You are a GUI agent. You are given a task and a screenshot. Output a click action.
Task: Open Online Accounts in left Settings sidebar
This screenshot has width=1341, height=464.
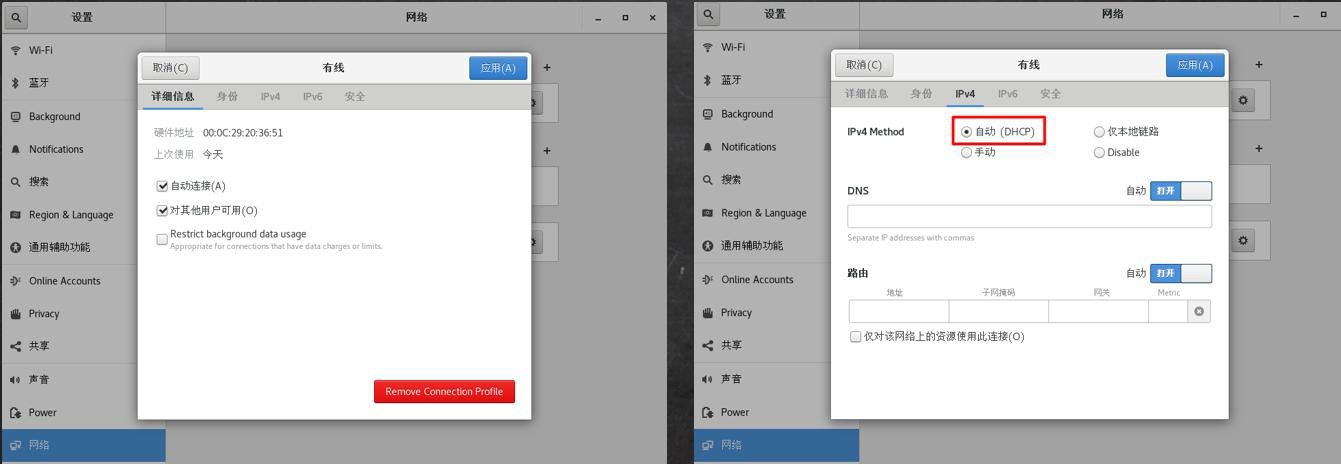[64, 281]
